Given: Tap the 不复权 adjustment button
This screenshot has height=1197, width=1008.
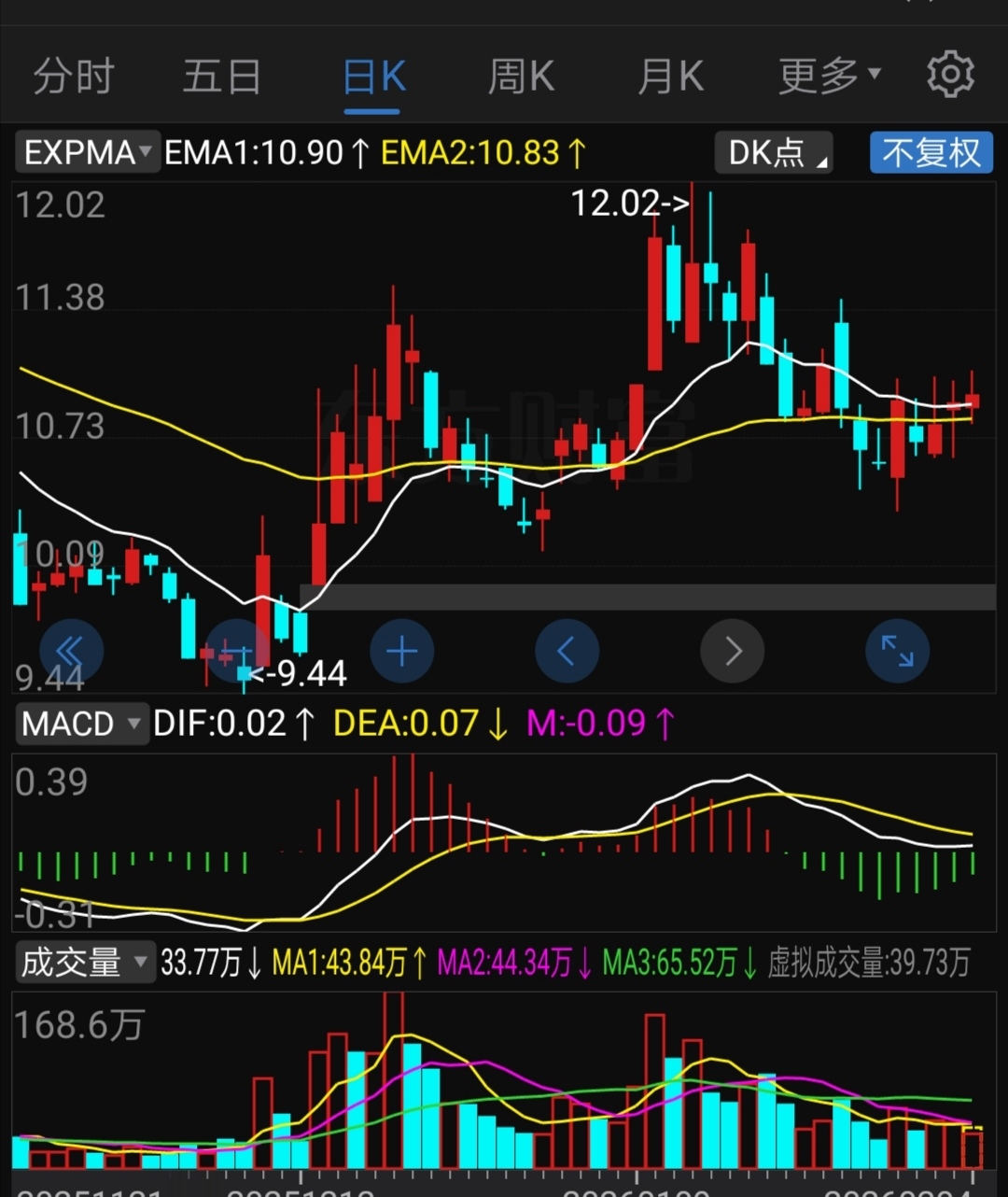Looking at the screenshot, I should click(931, 152).
